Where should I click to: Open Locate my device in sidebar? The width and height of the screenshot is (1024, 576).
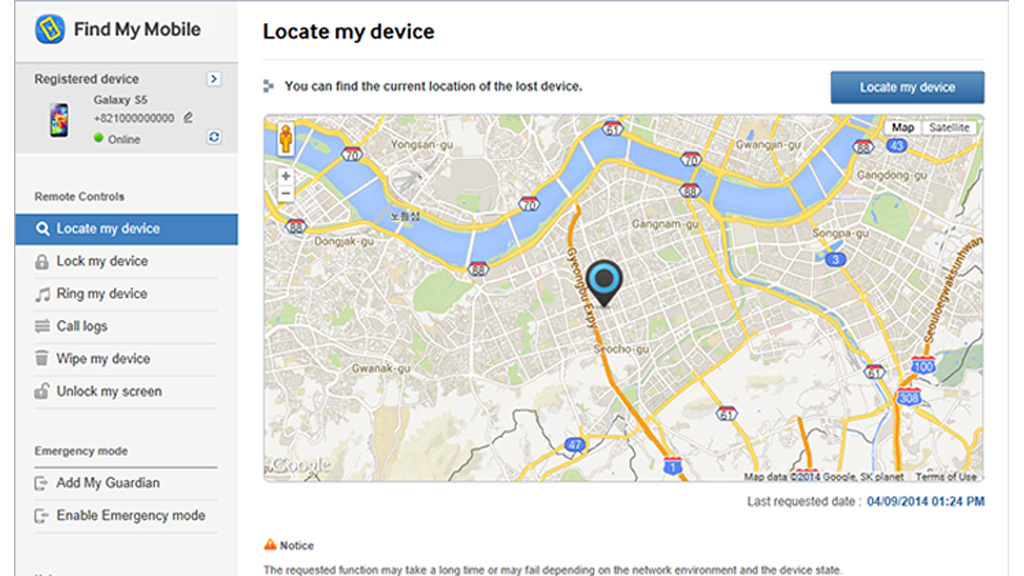pos(107,229)
